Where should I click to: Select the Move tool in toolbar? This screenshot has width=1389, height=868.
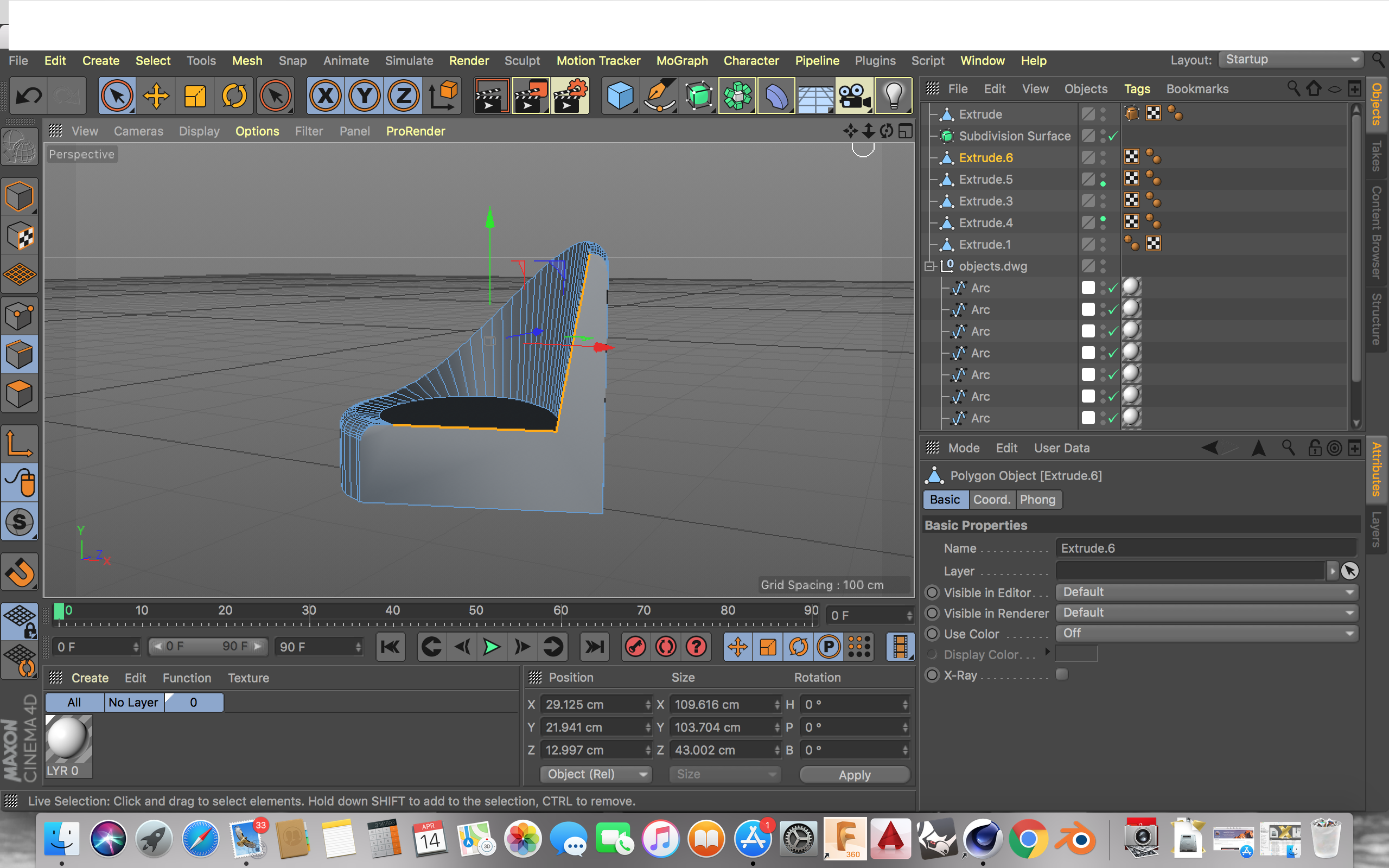[x=156, y=96]
